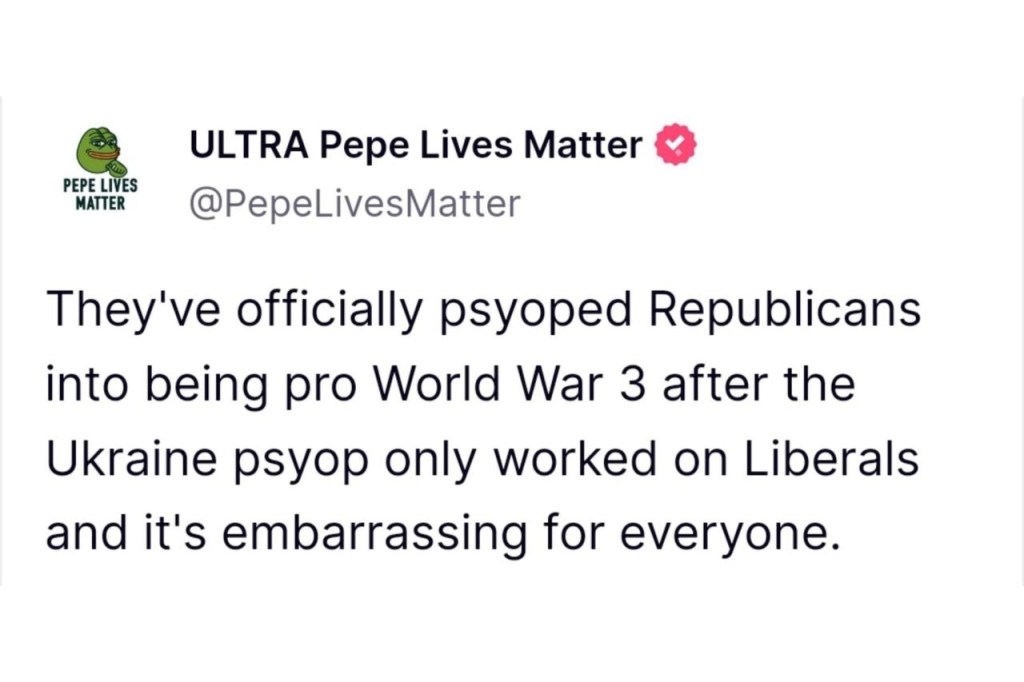The height and width of the screenshot is (682, 1024).
Task: Click the word "Republicans" in the post
Action: tap(785, 310)
